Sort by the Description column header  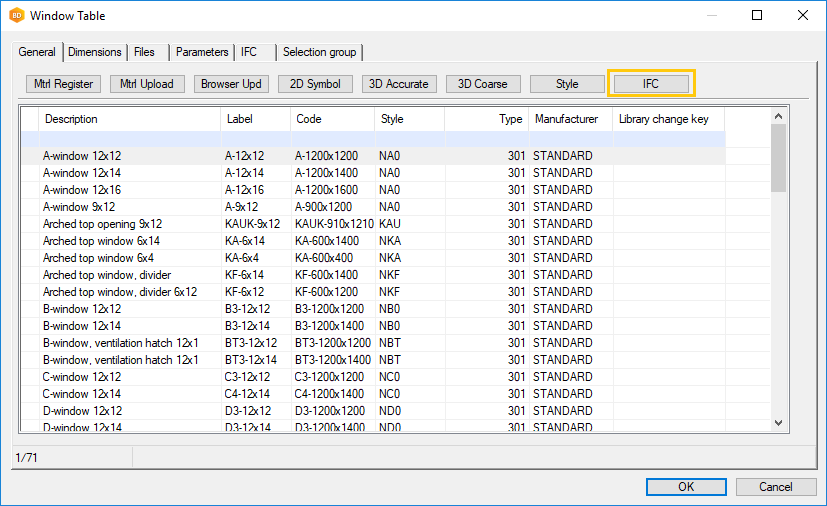coord(130,119)
